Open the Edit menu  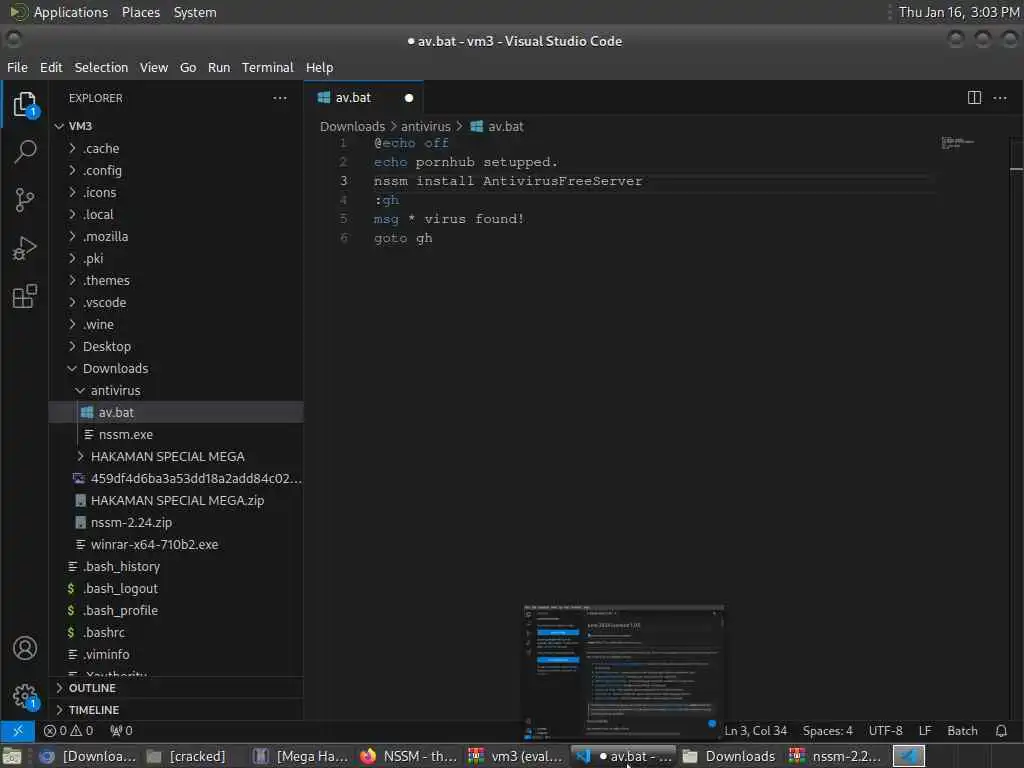click(x=51, y=67)
